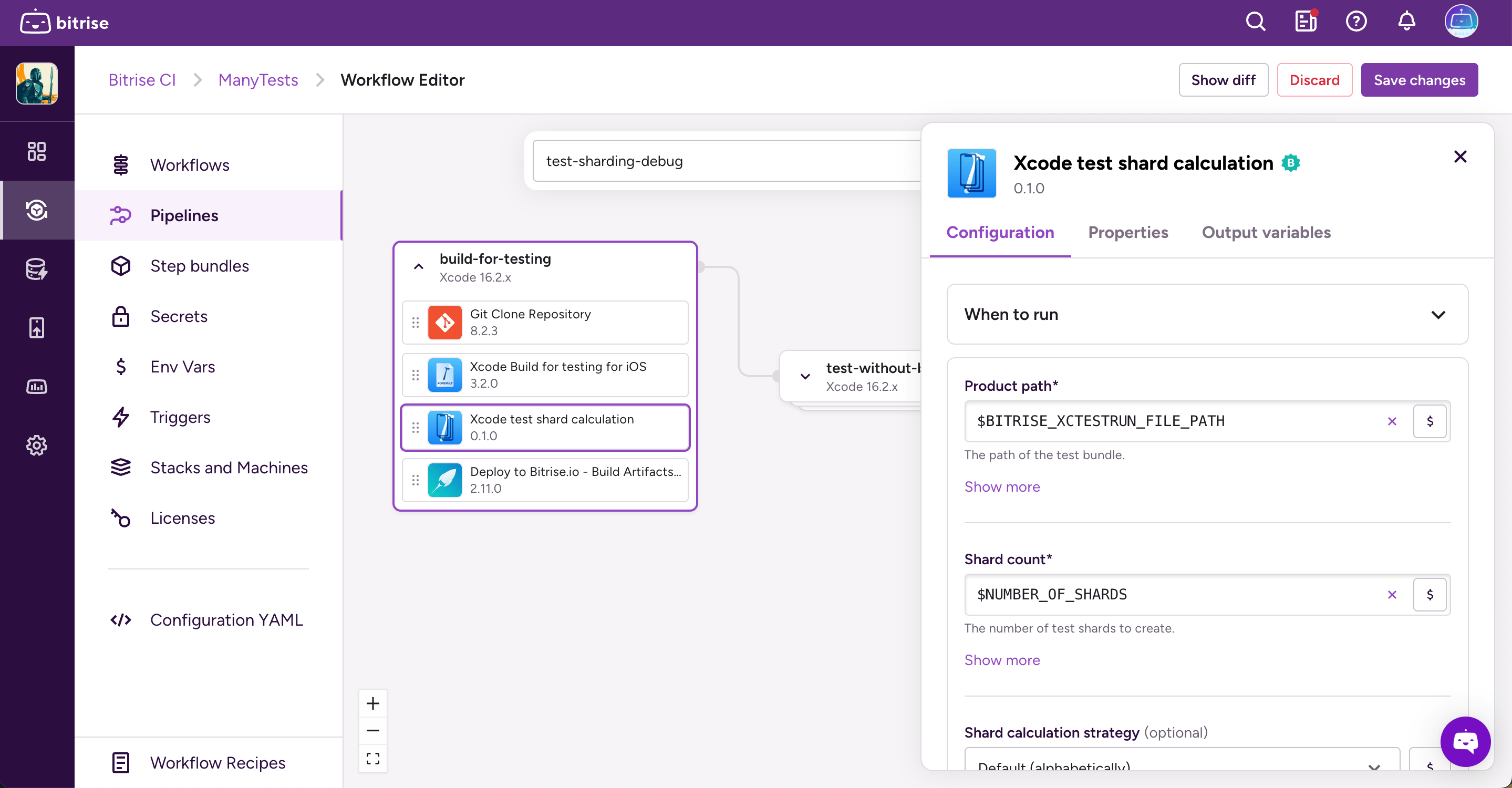Viewport: 1512px width, 788px height.
Task: Expand the test-without-building workflow card
Action: click(x=805, y=376)
